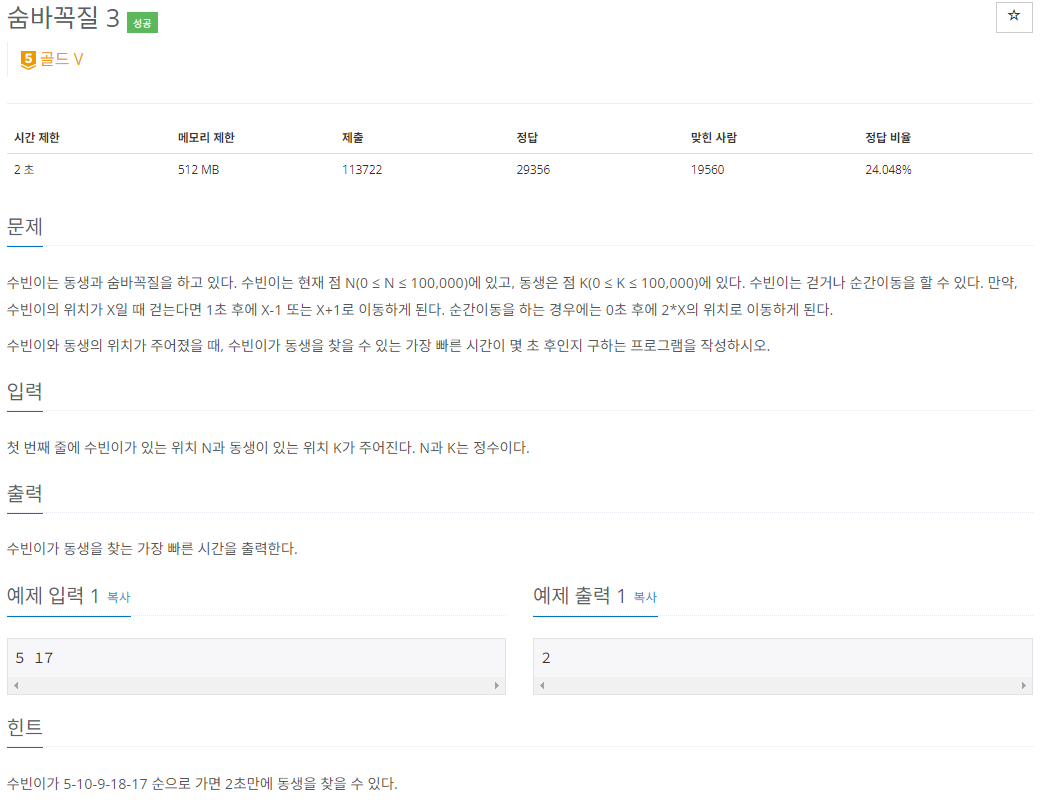Click the example input horizontal scrollbar

tap(255, 685)
